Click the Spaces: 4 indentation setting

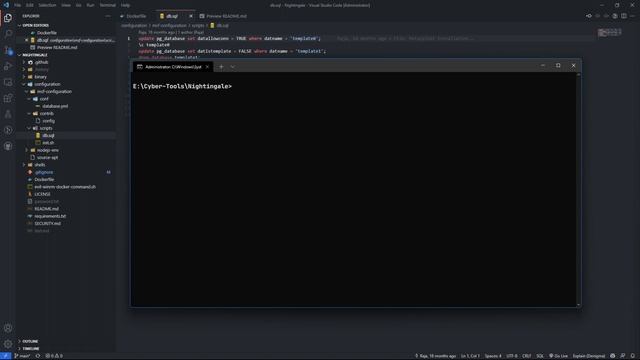point(493,356)
